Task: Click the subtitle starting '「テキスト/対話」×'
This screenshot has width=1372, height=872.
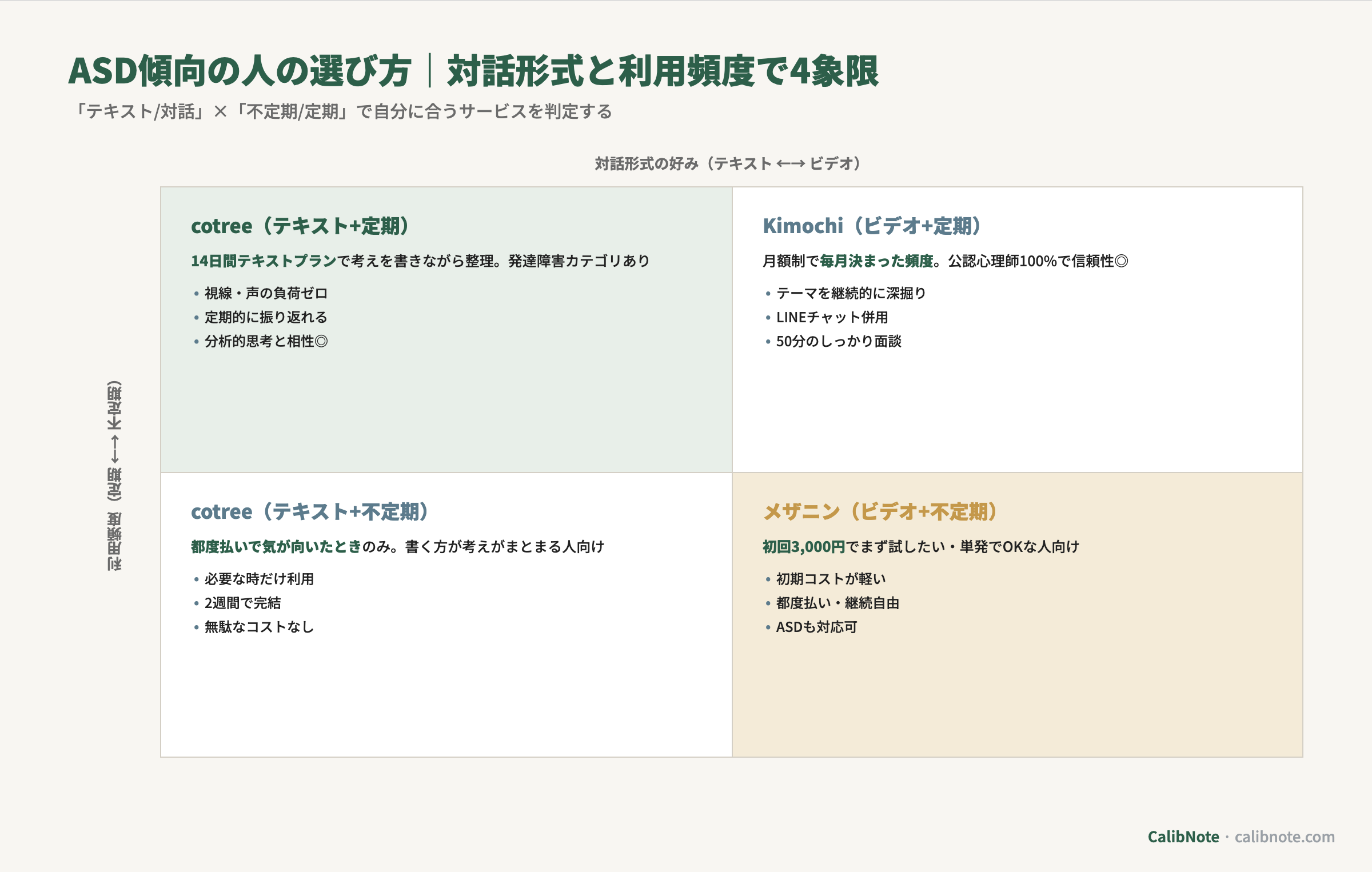Action: 342,111
